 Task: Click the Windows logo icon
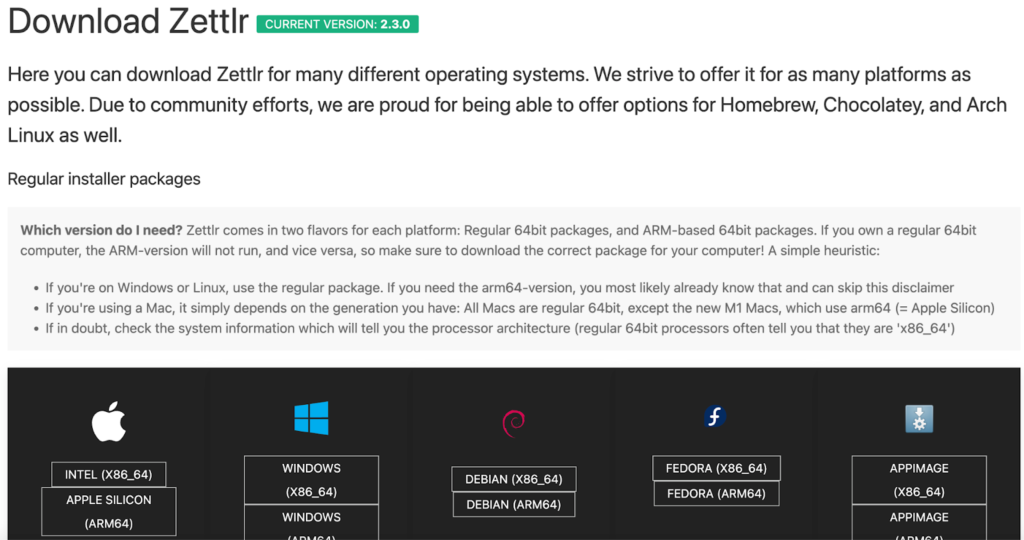(311, 418)
